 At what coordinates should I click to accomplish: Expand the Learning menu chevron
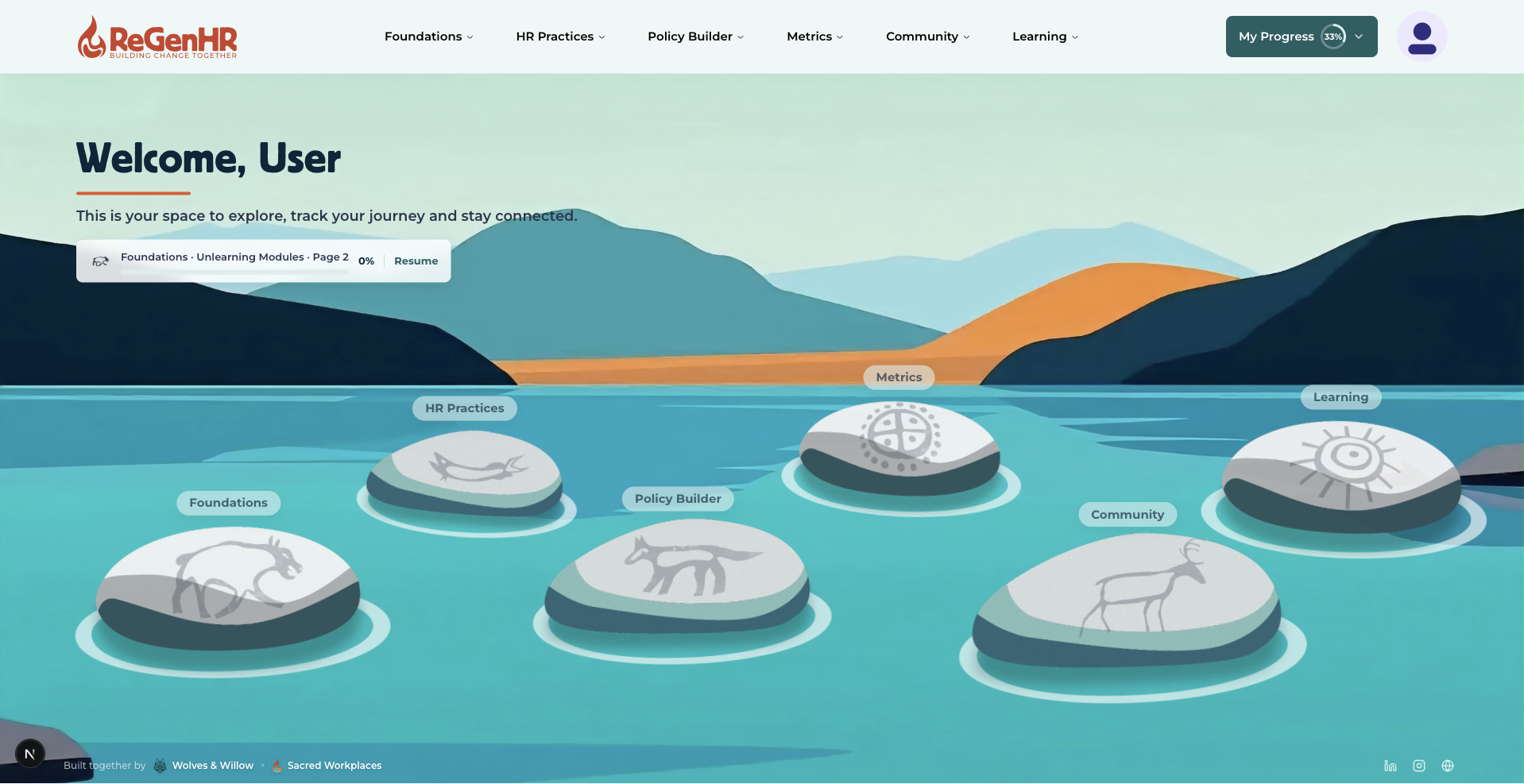click(1075, 37)
